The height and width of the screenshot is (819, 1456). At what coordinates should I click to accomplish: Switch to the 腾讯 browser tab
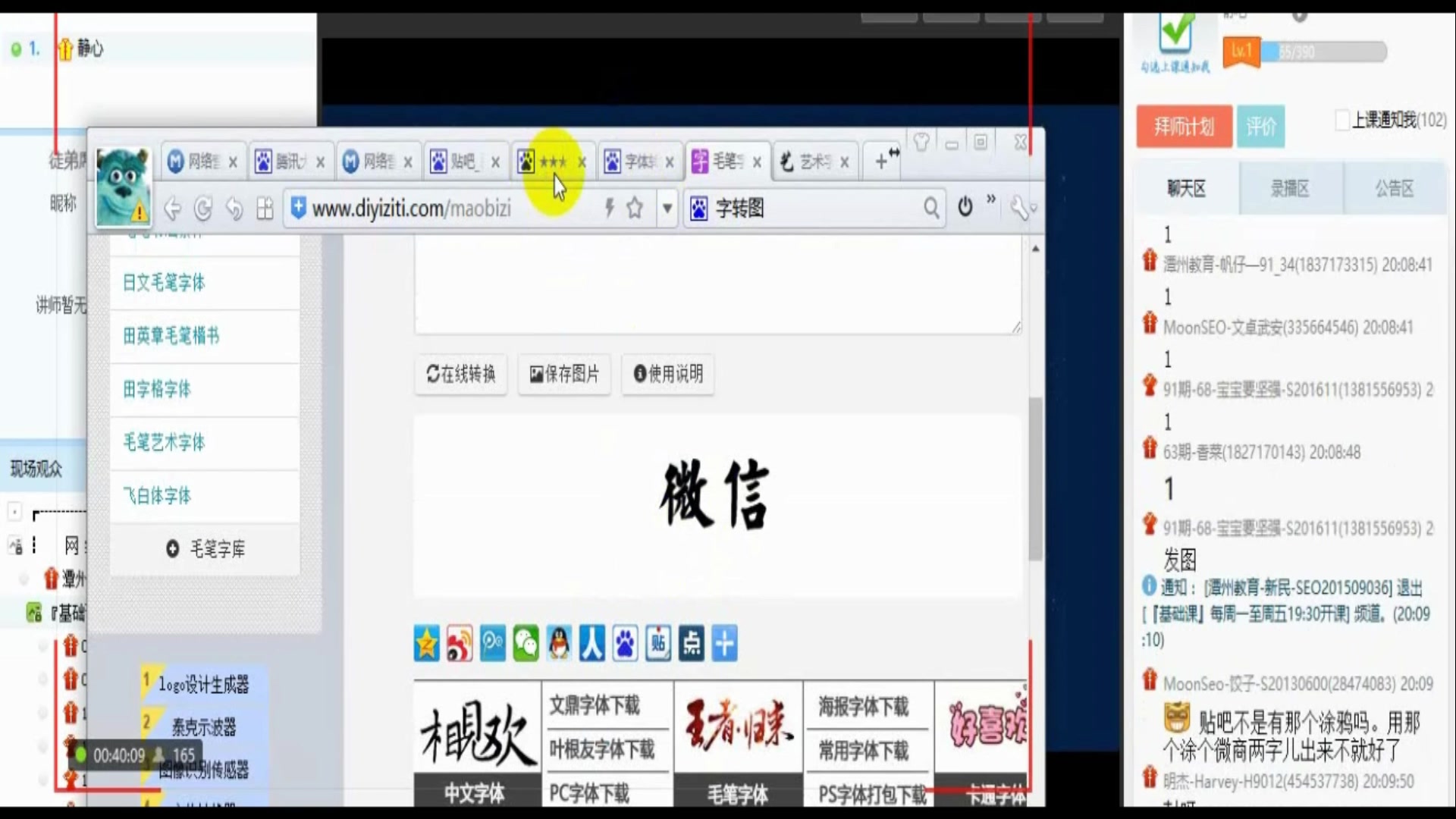290,162
